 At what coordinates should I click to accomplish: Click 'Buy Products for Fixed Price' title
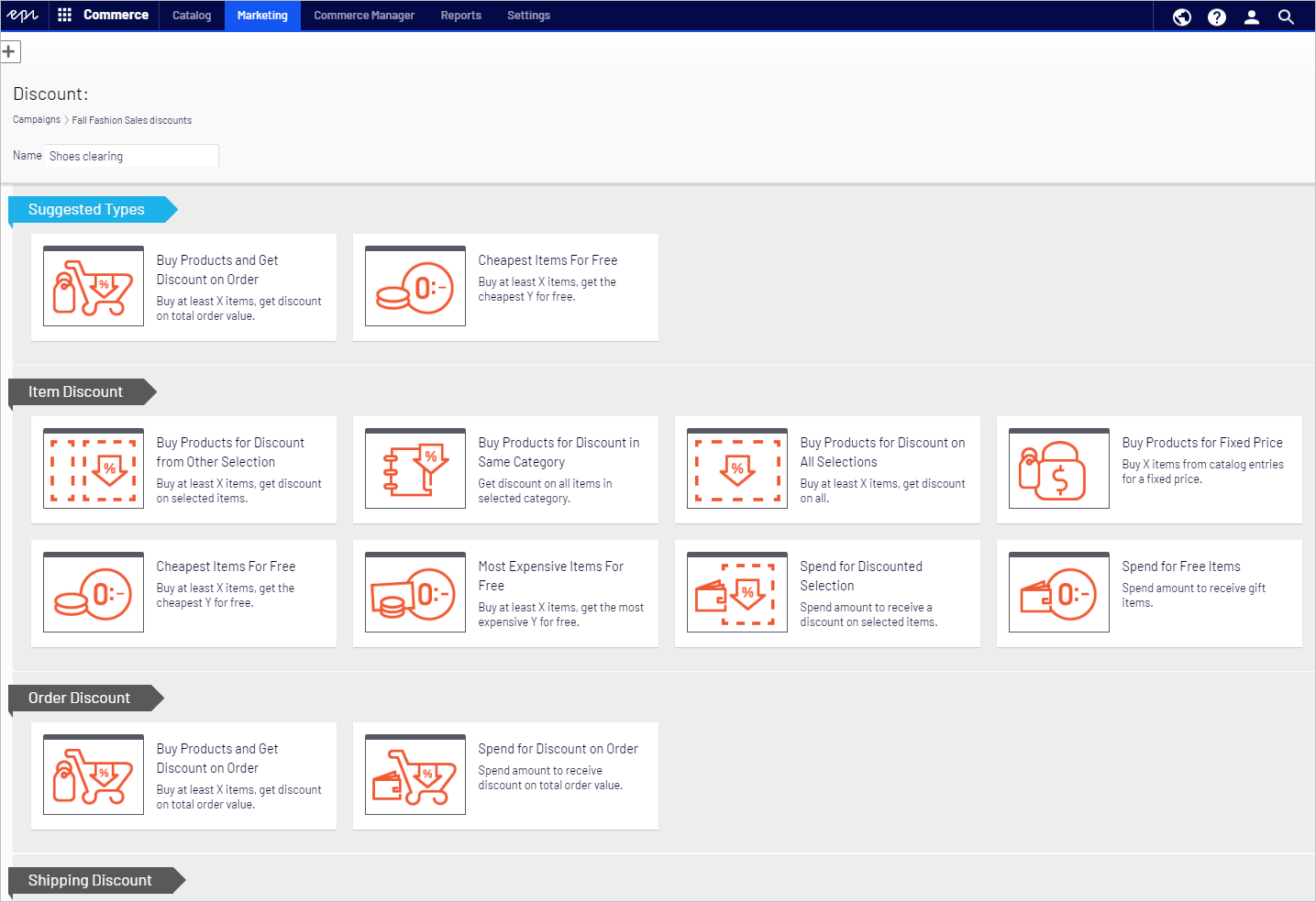[x=1202, y=443]
